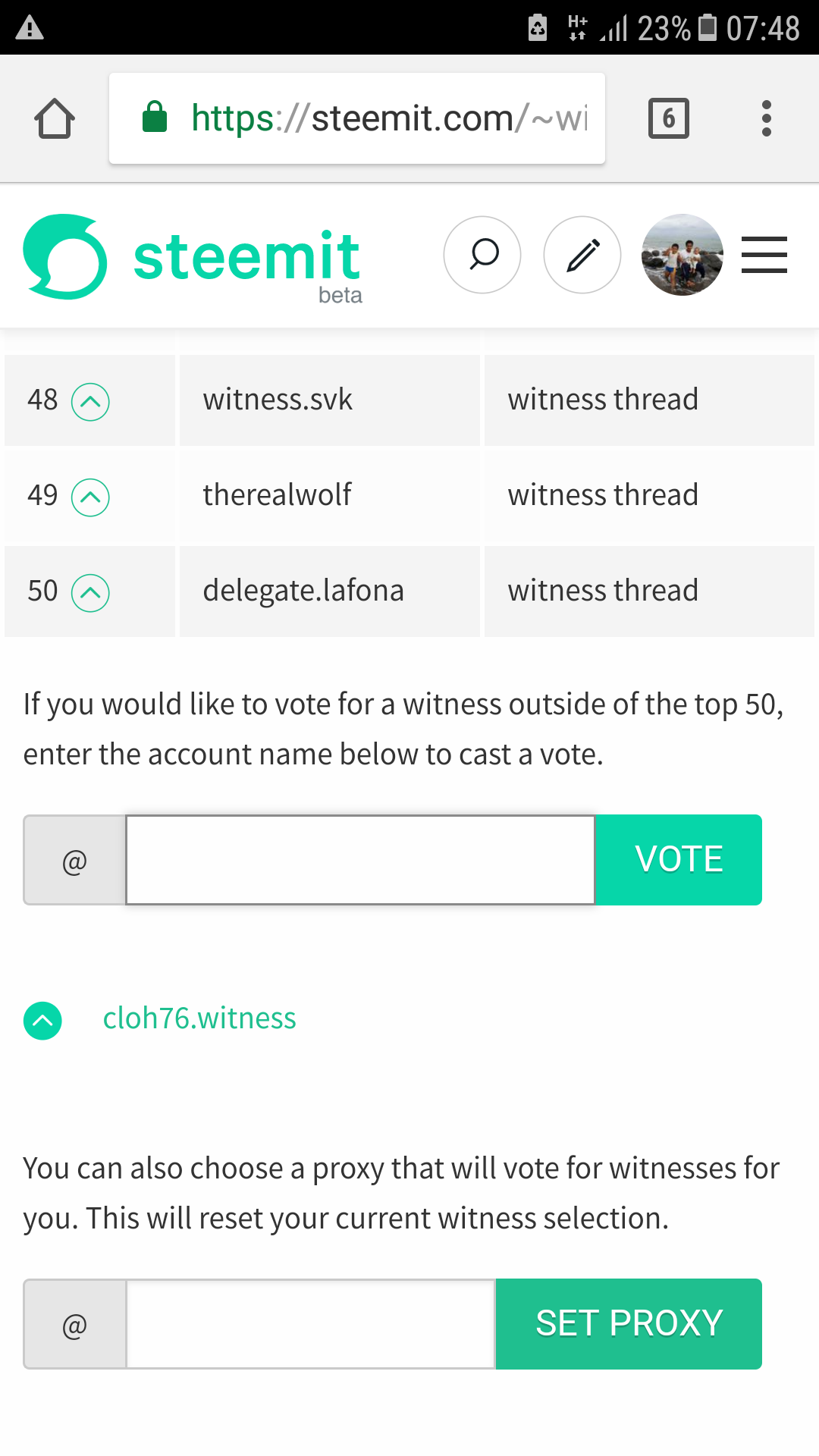Open the browser three-dot menu
Viewport: 819px width, 1456px height.
click(x=767, y=118)
